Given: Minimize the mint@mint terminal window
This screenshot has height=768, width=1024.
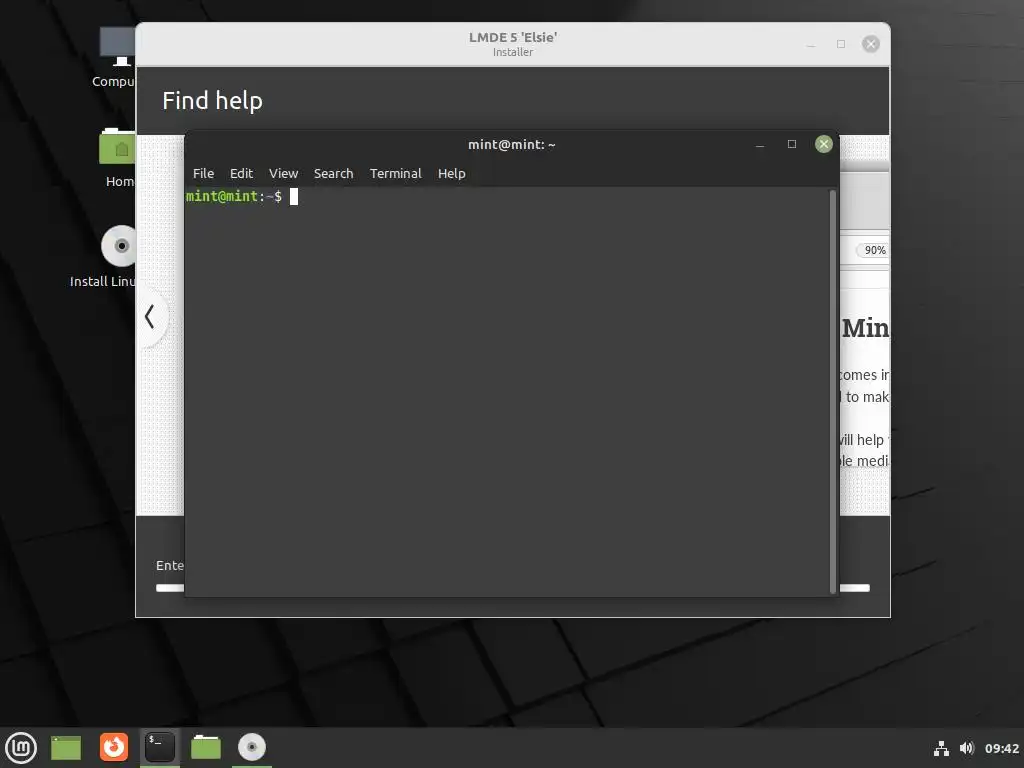Looking at the screenshot, I should (x=760, y=144).
